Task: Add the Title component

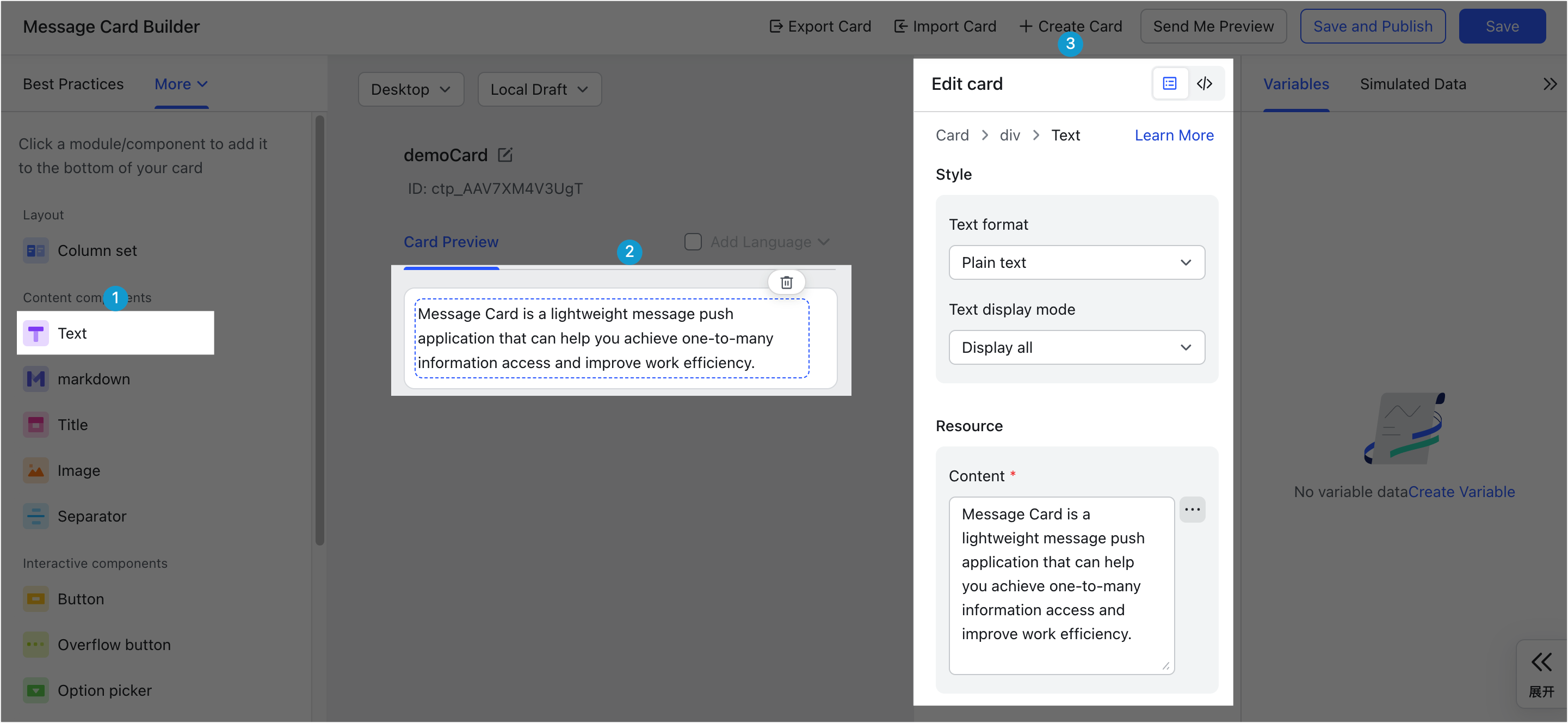Action: [55, 425]
